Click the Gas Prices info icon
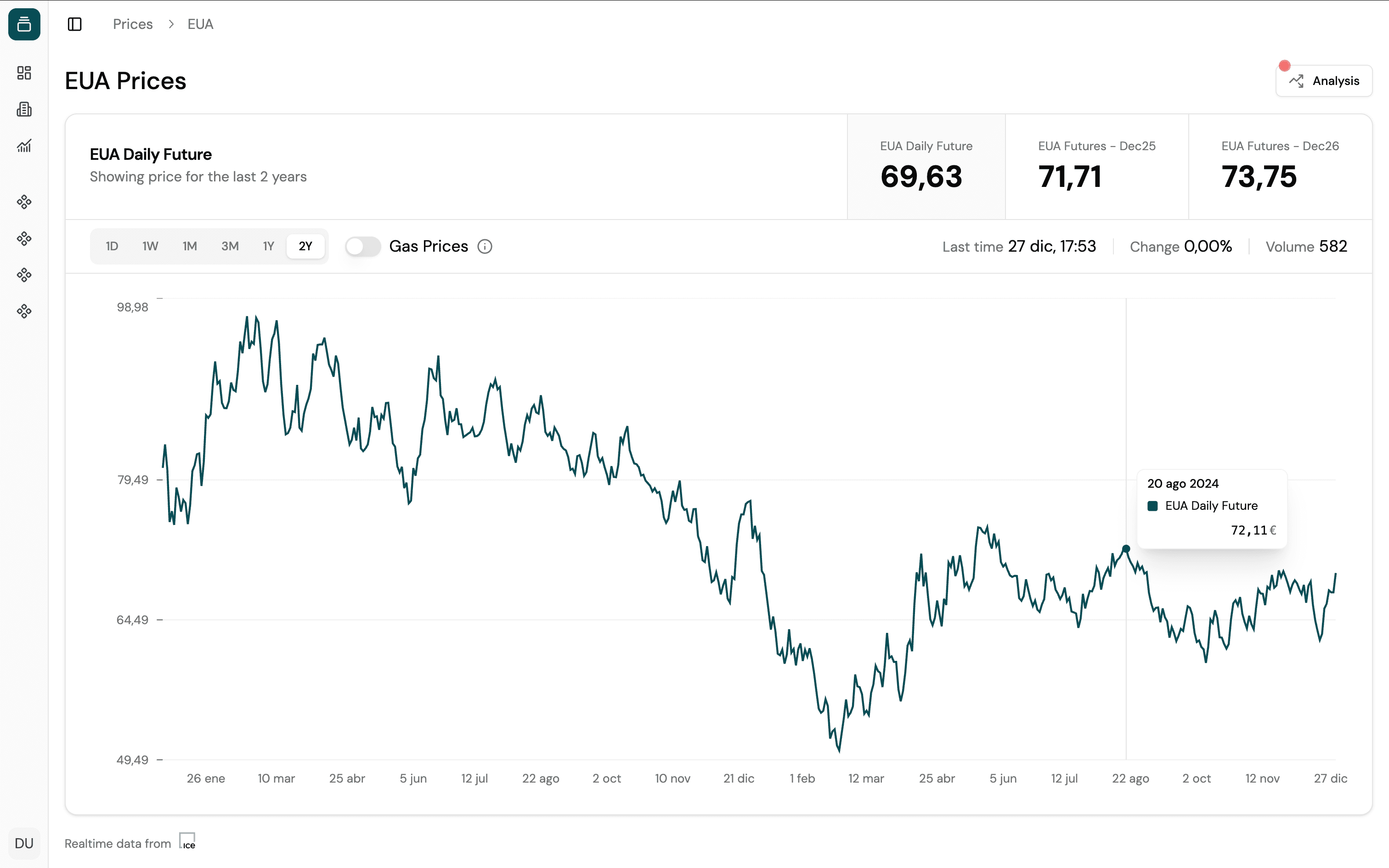Viewport: 1389px width, 868px height. point(485,246)
